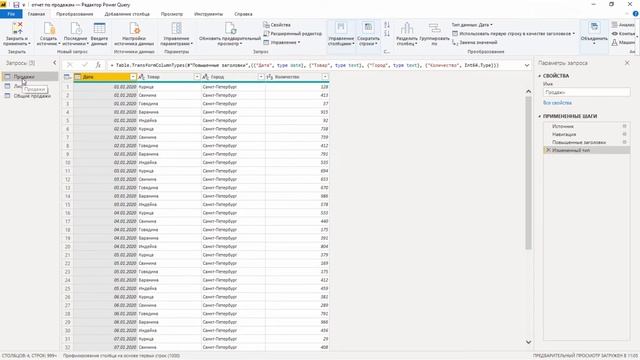Click the Machine learning flask icon

[x=614, y=42]
